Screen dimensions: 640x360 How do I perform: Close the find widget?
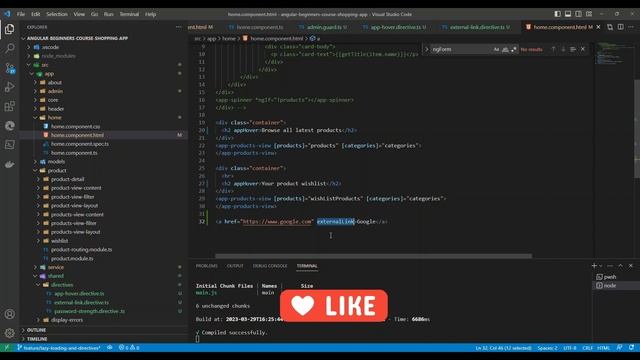(x=583, y=49)
